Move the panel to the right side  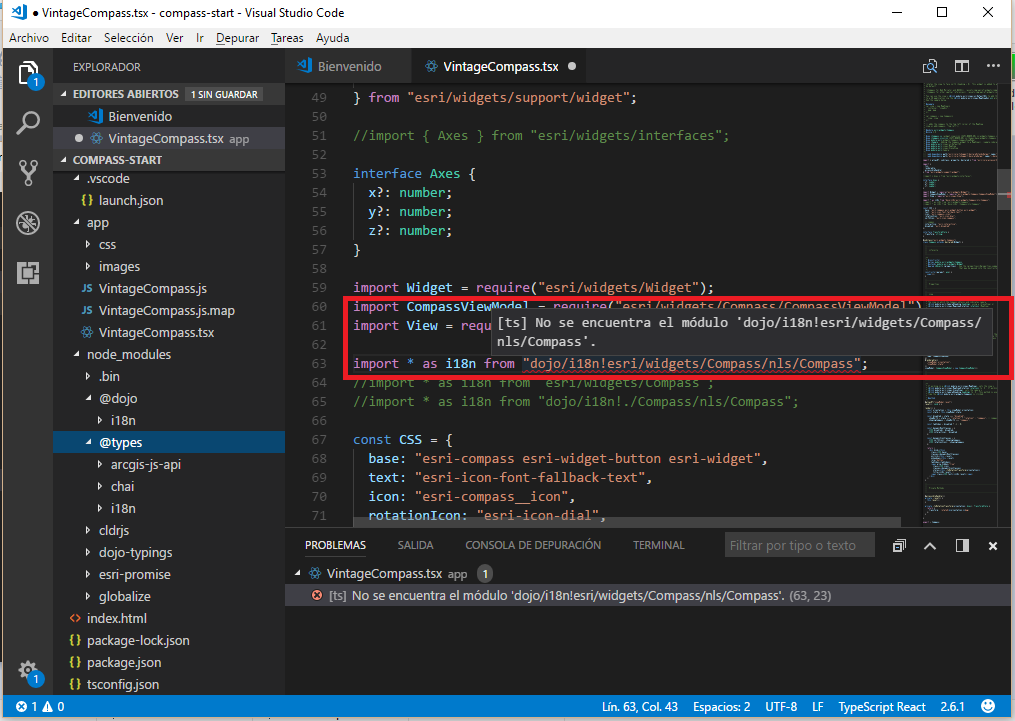962,546
